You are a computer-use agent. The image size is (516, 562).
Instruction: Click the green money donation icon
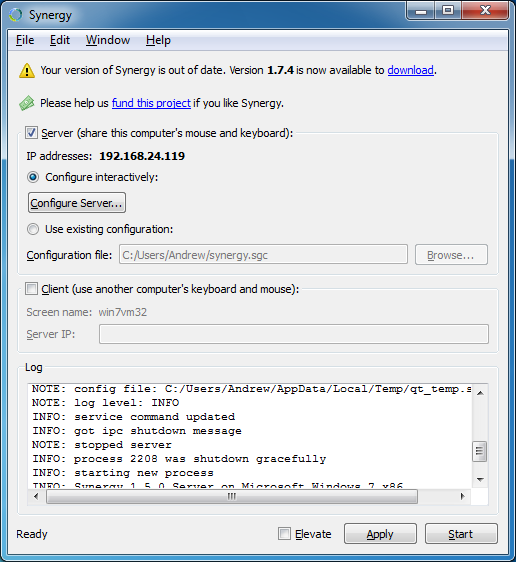[x=27, y=103]
